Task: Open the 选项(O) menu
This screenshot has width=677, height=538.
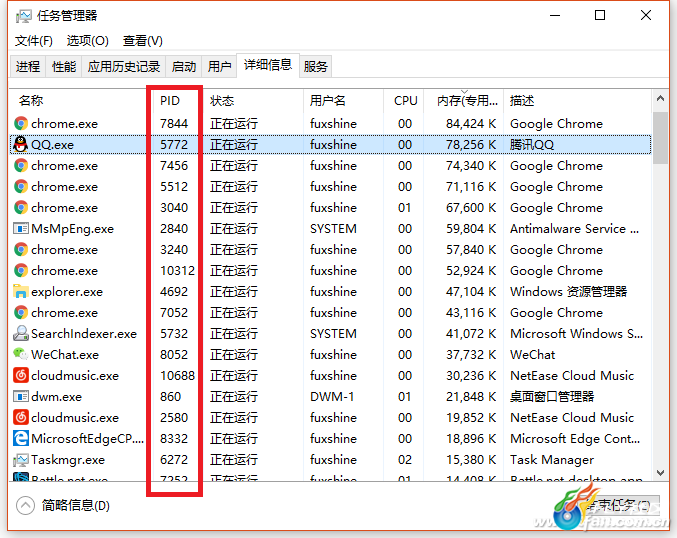Action: coord(88,41)
